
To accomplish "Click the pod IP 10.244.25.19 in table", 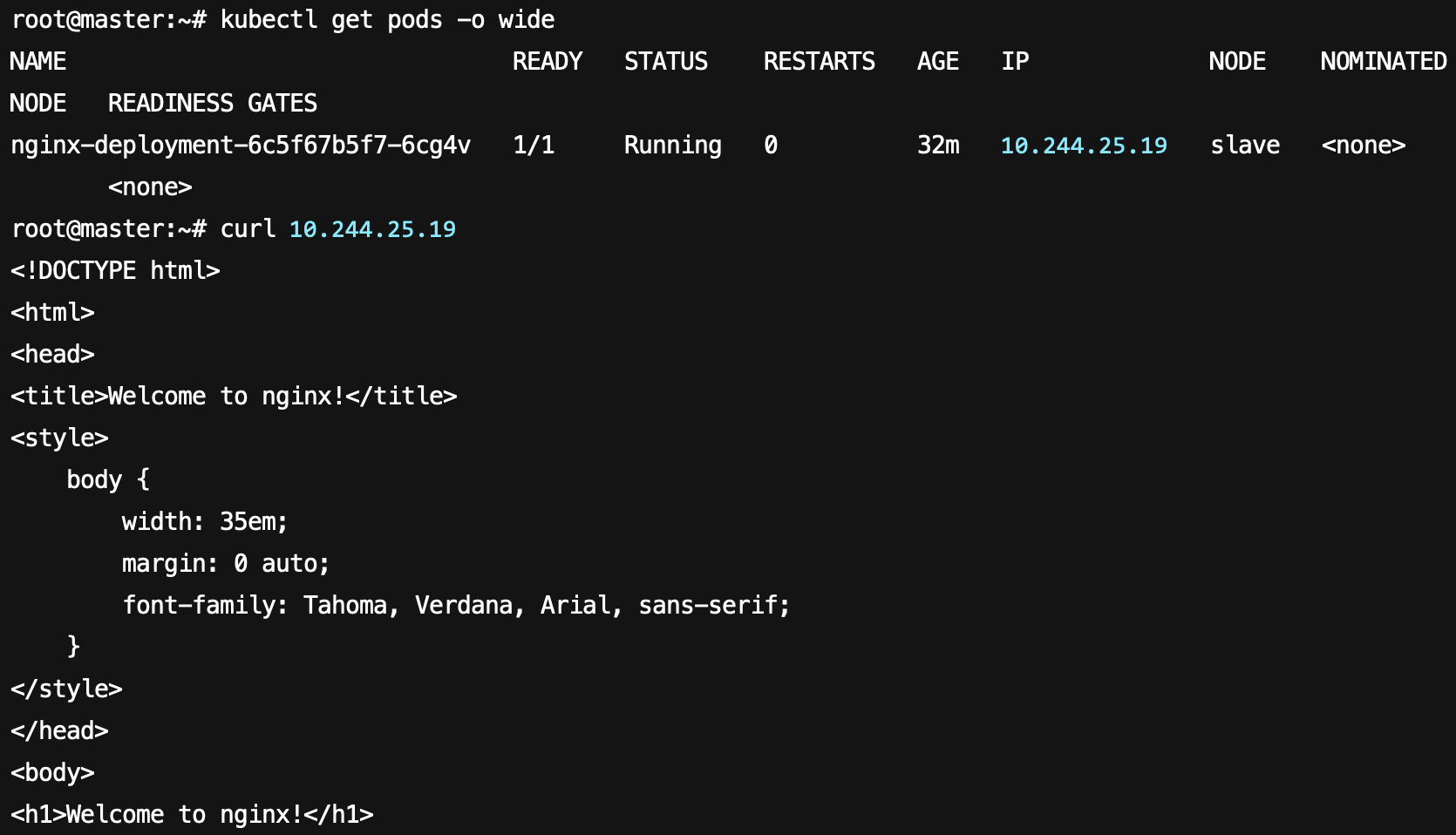I will [1084, 146].
